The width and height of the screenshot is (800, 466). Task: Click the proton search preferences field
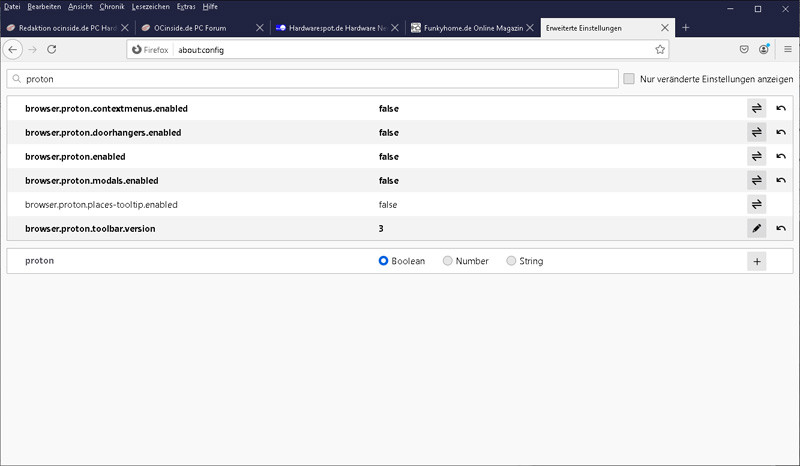(x=312, y=79)
